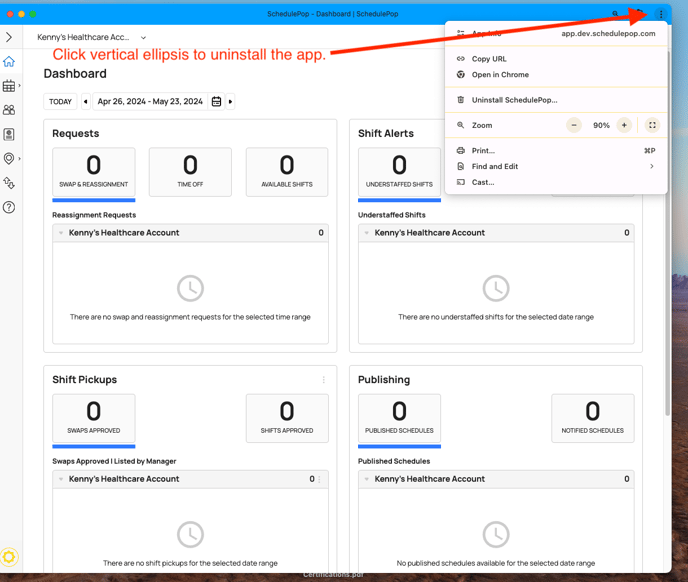Expand submenu arrow beside sidebar location icon
This screenshot has height=582, width=688.
pyautogui.click(x=19, y=158)
